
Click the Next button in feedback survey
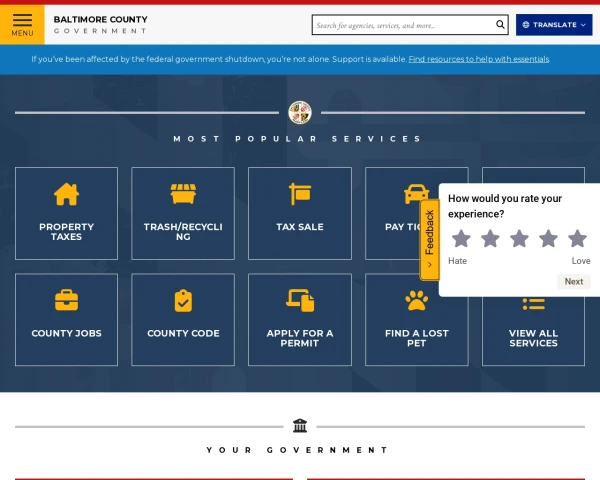573,281
